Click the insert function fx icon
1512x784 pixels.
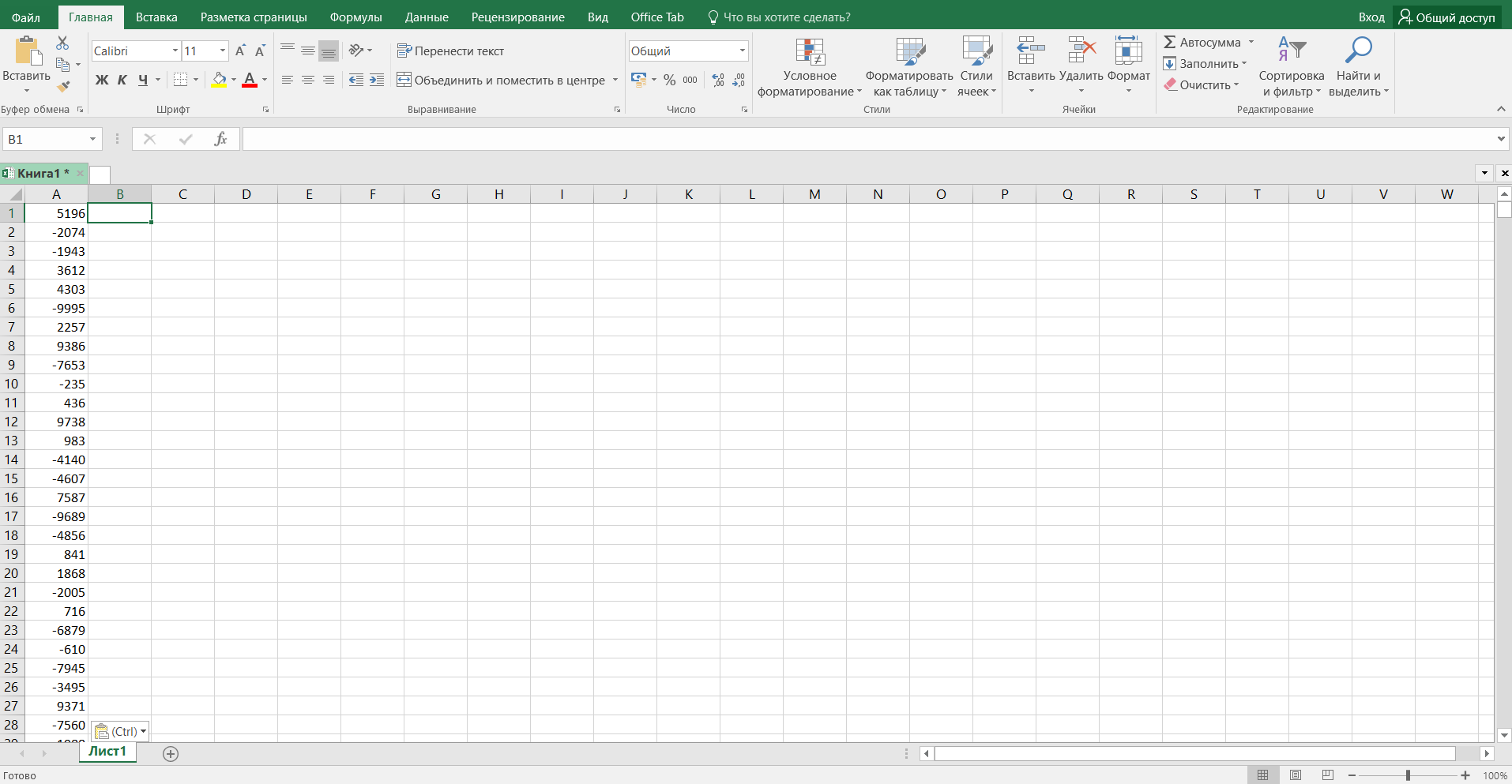pos(220,139)
